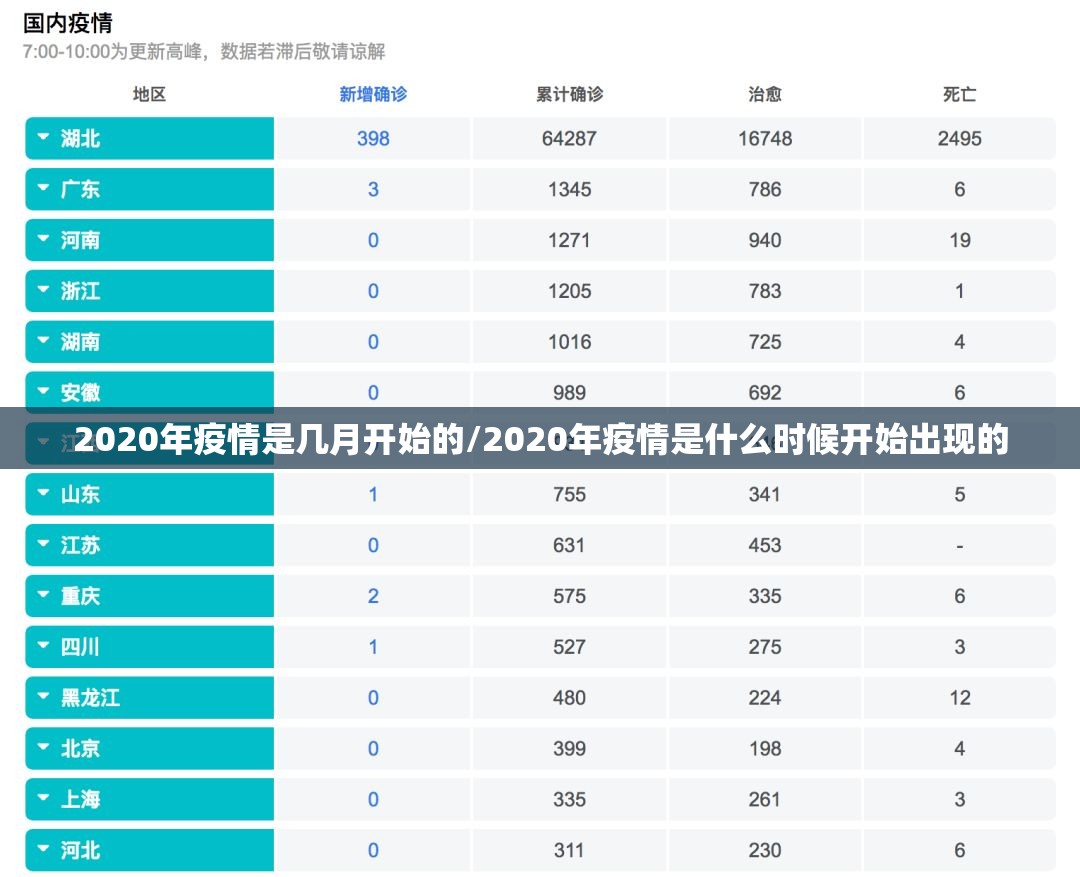Click the 河南 dropdown triangle
The height and width of the screenshot is (877, 1080).
[43, 240]
